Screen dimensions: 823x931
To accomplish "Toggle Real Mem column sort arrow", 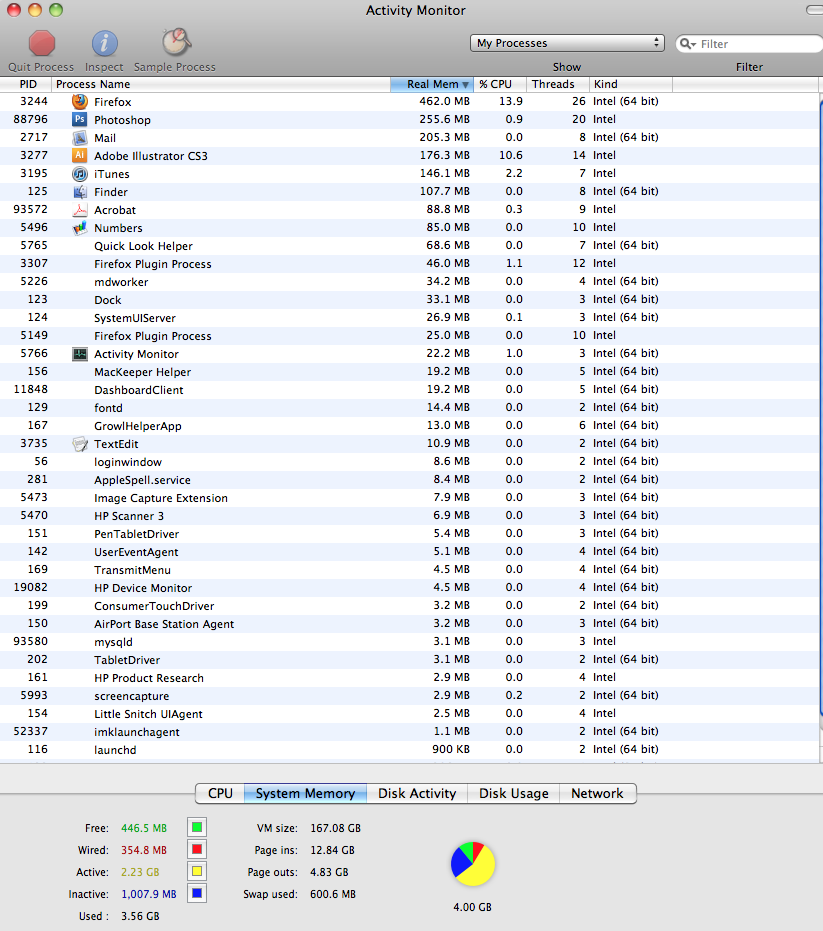I will click(465, 84).
